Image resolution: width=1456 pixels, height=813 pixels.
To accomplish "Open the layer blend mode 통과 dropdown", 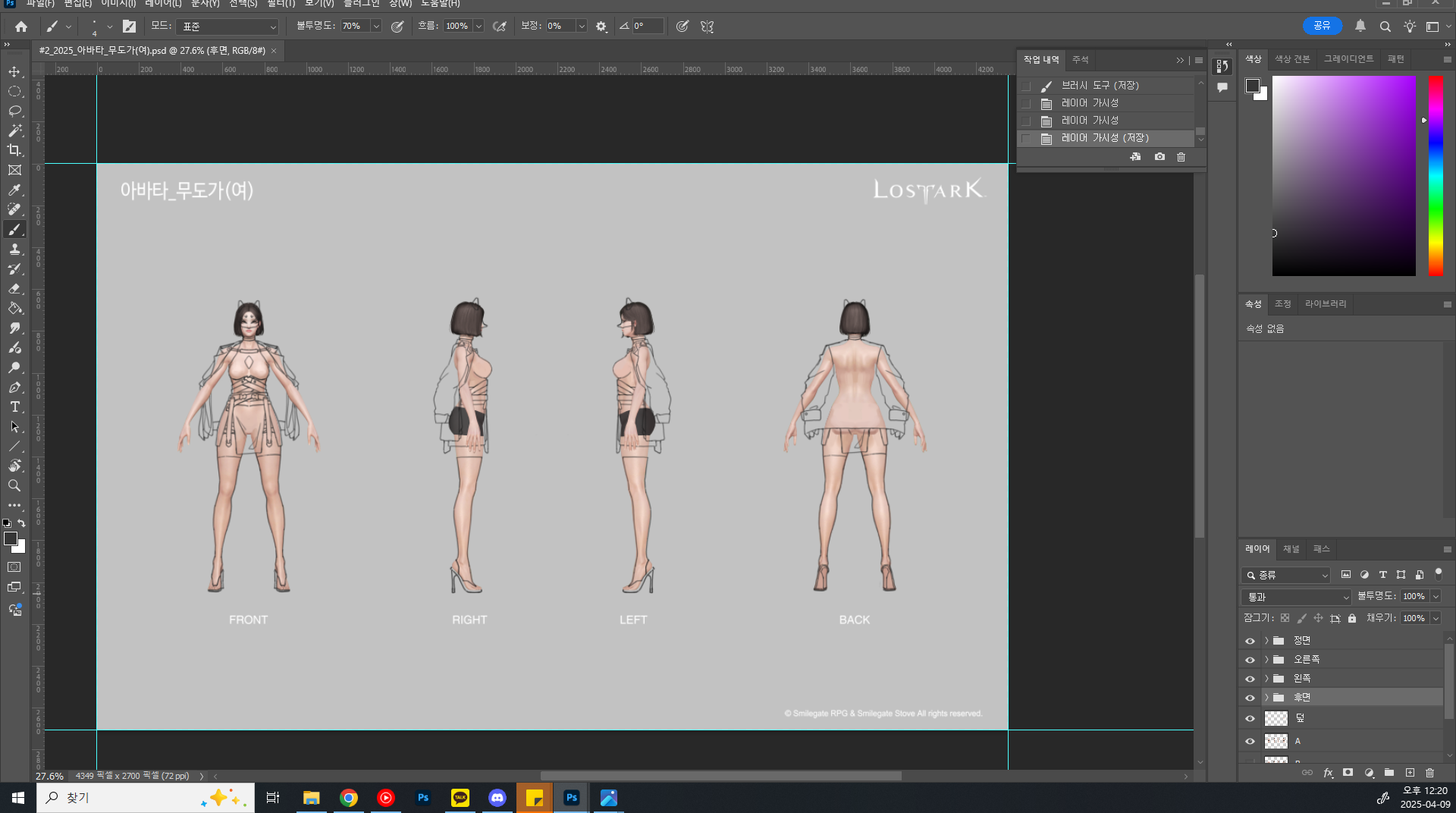I will 1297,597.
